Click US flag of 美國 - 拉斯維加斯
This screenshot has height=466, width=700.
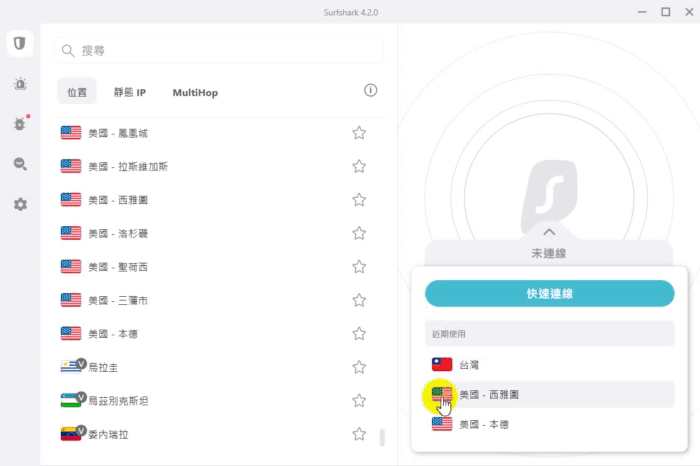coord(71,166)
